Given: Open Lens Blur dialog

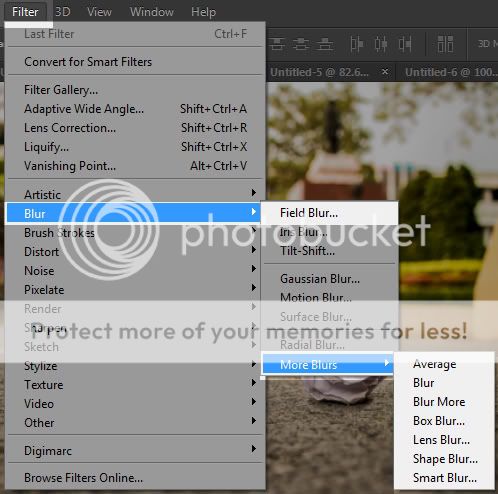Looking at the screenshot, I should tap(444, 440).
